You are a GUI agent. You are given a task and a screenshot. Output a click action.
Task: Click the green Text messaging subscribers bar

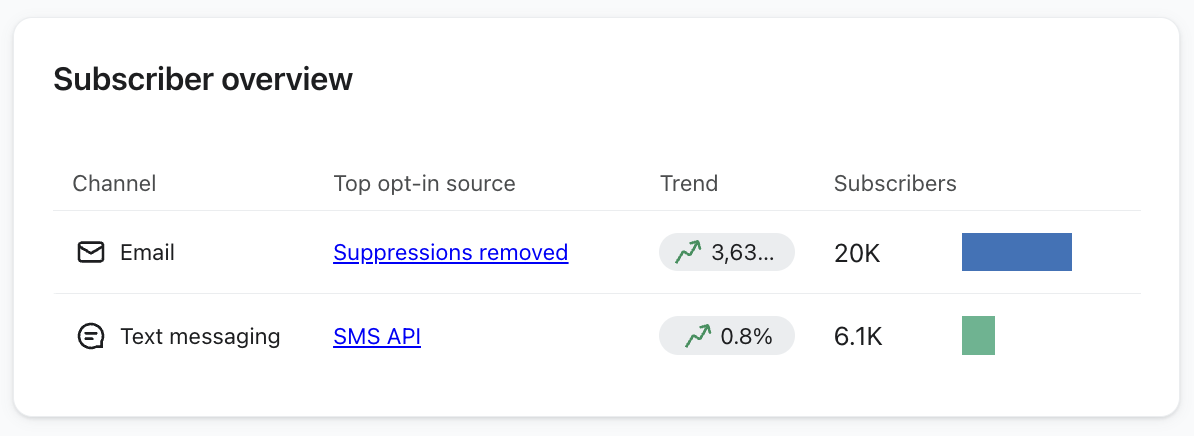(x=978, y=336)
